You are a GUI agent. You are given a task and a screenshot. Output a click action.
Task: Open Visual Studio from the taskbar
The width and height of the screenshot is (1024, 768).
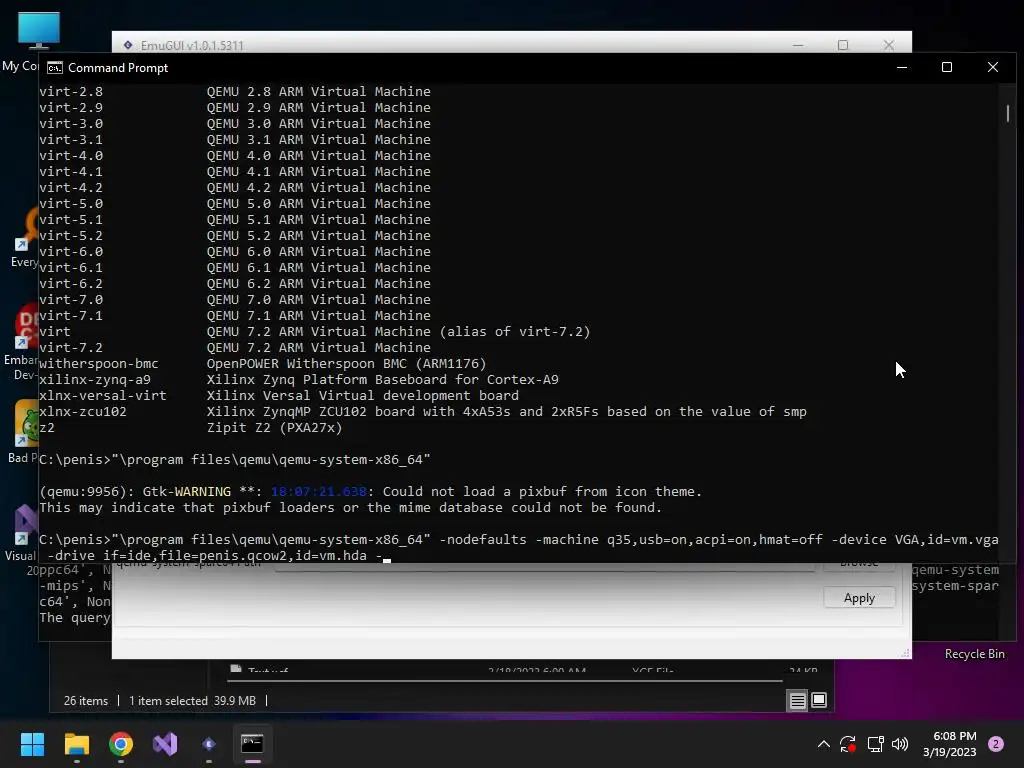165,744
